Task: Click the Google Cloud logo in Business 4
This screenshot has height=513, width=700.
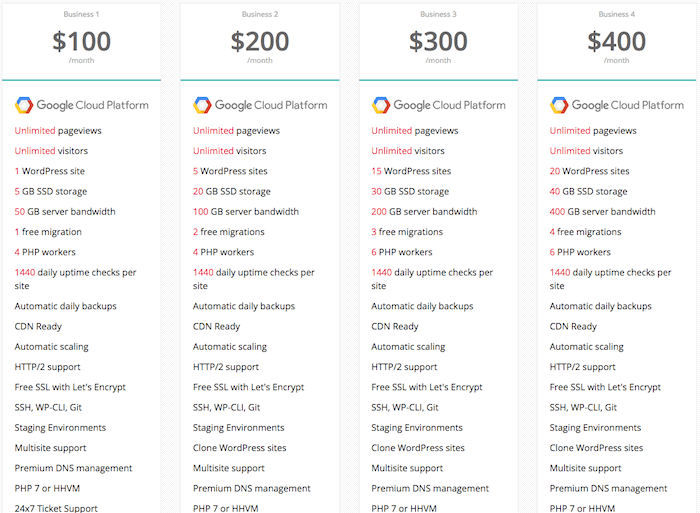Action: point(617,105)
